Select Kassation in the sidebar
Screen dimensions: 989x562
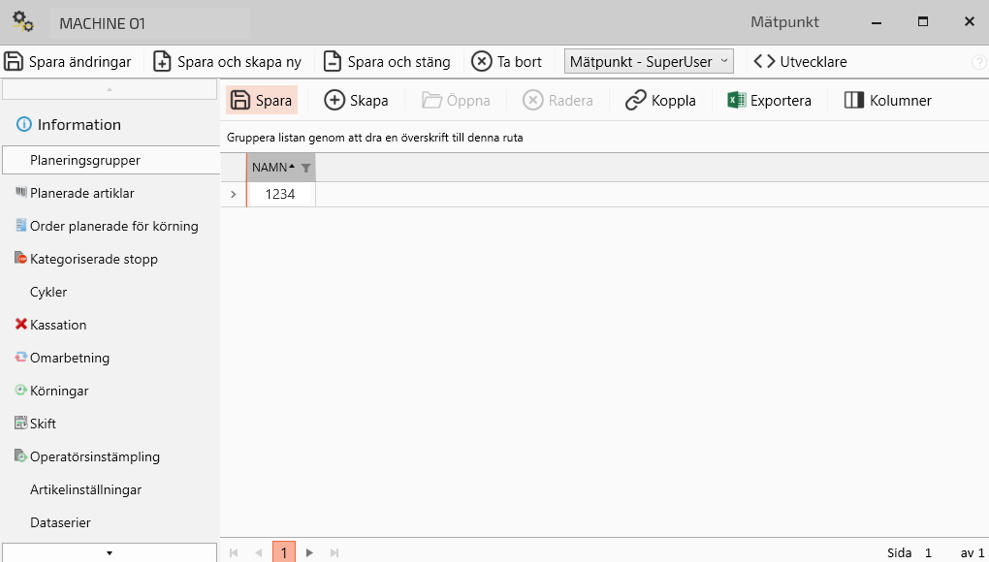[58, 325]
